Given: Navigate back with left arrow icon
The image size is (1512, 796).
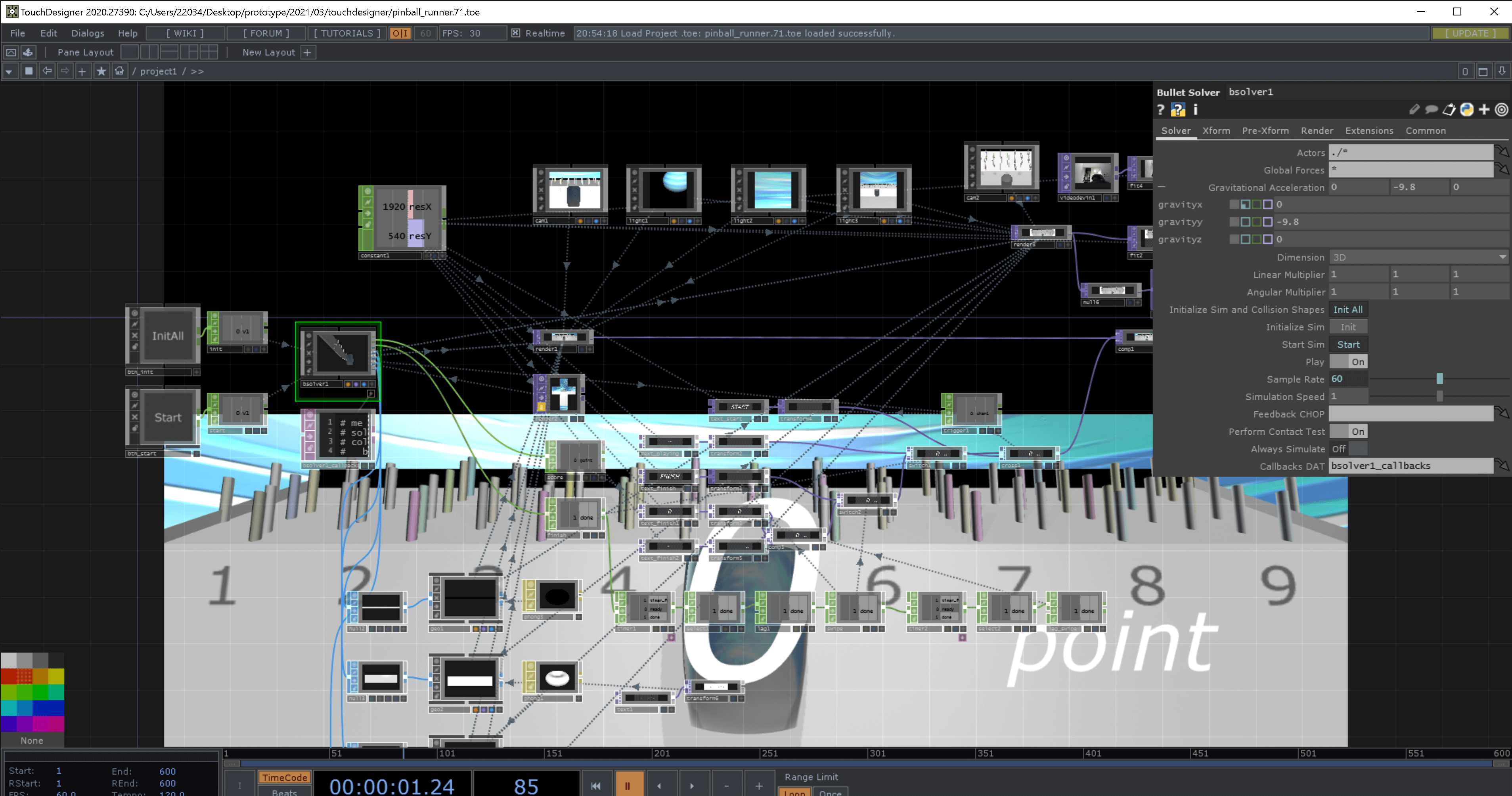Looking at the screenshot, I should tap(47, 71).
